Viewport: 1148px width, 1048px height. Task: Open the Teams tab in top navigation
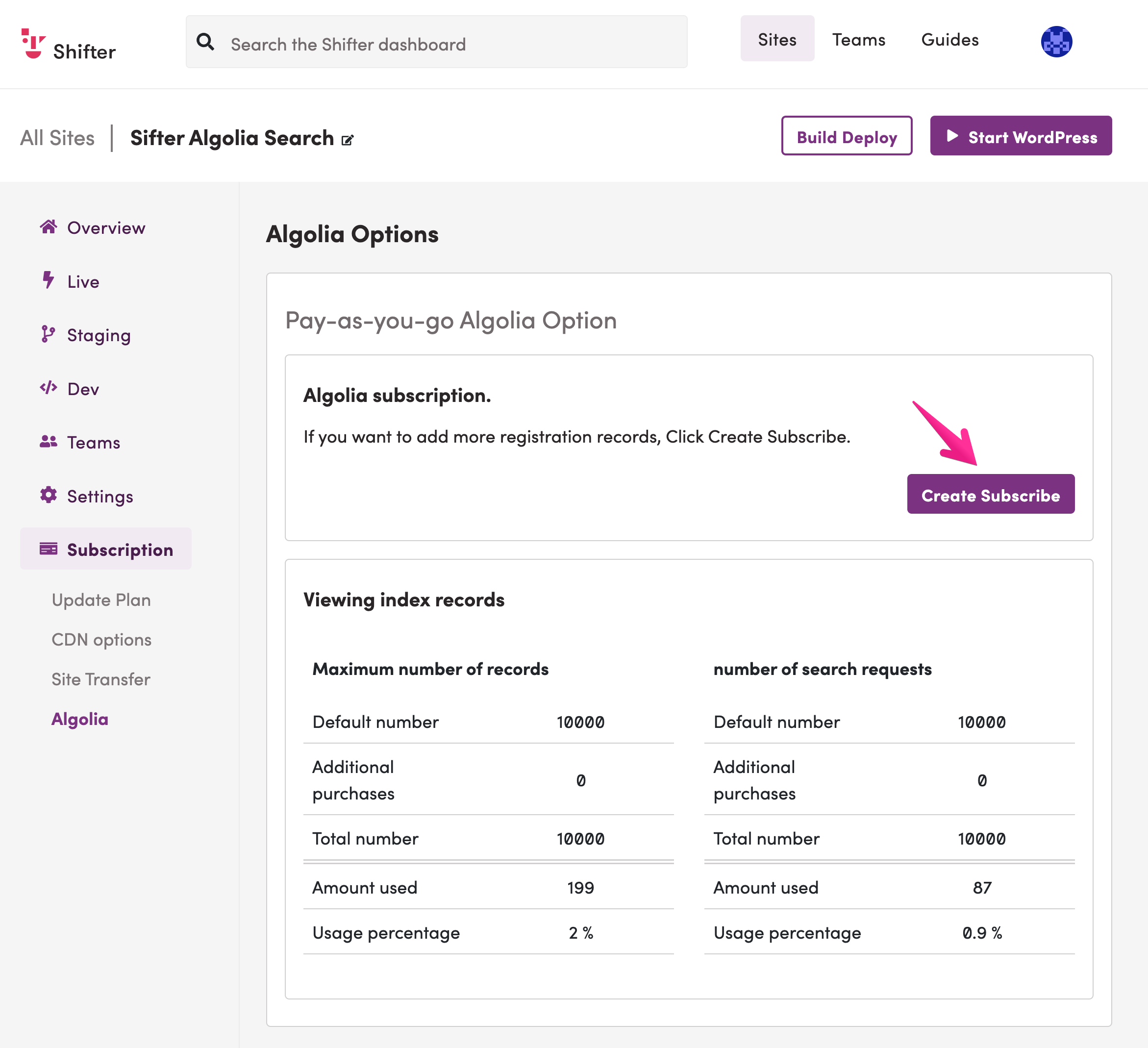click(859, 40)
